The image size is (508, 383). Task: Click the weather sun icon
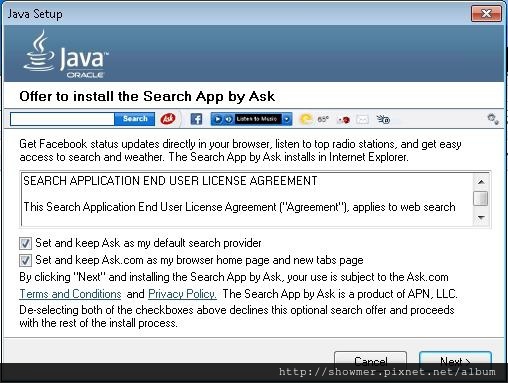coord(306,119)
